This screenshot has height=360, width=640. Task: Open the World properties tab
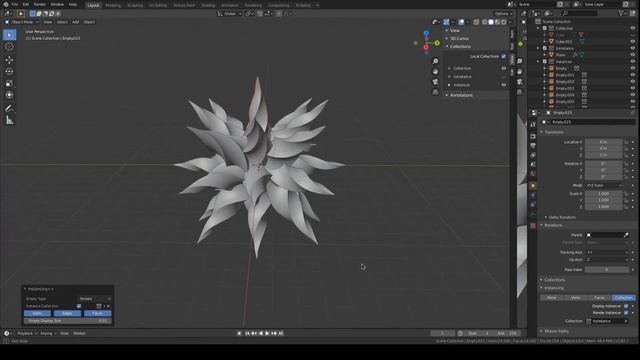pos(533,174)
